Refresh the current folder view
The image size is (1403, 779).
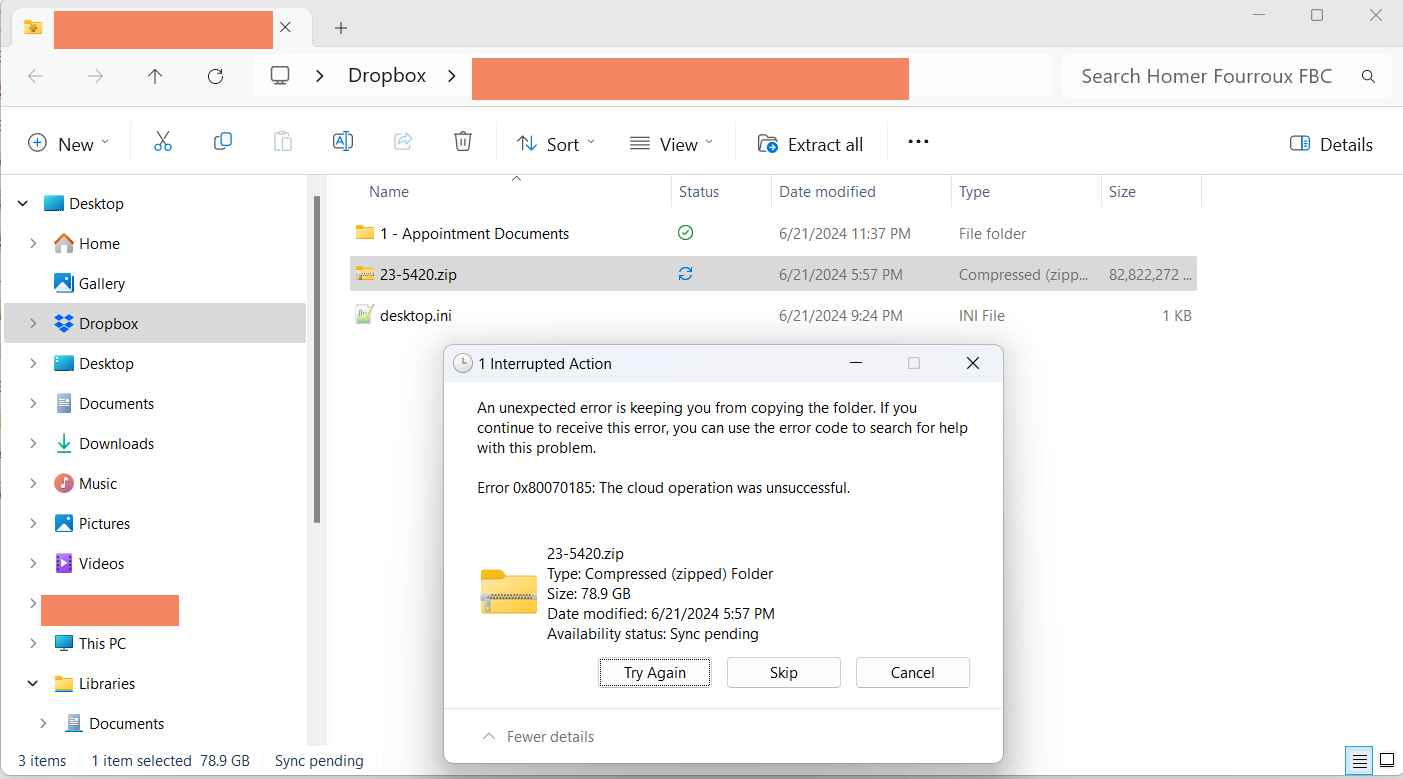[x=215, y=76]
